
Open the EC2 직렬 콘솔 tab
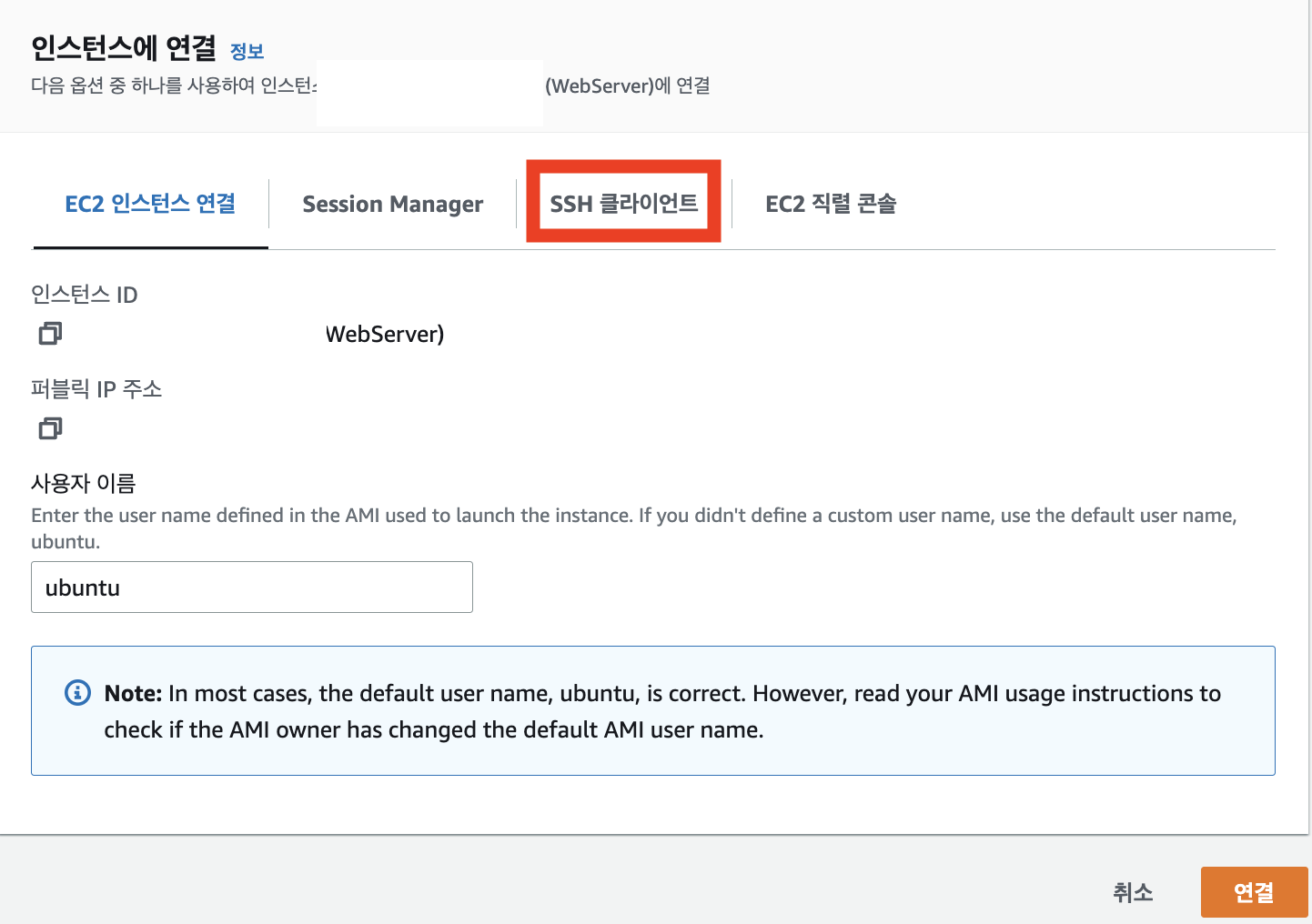(x=831, y=204)
